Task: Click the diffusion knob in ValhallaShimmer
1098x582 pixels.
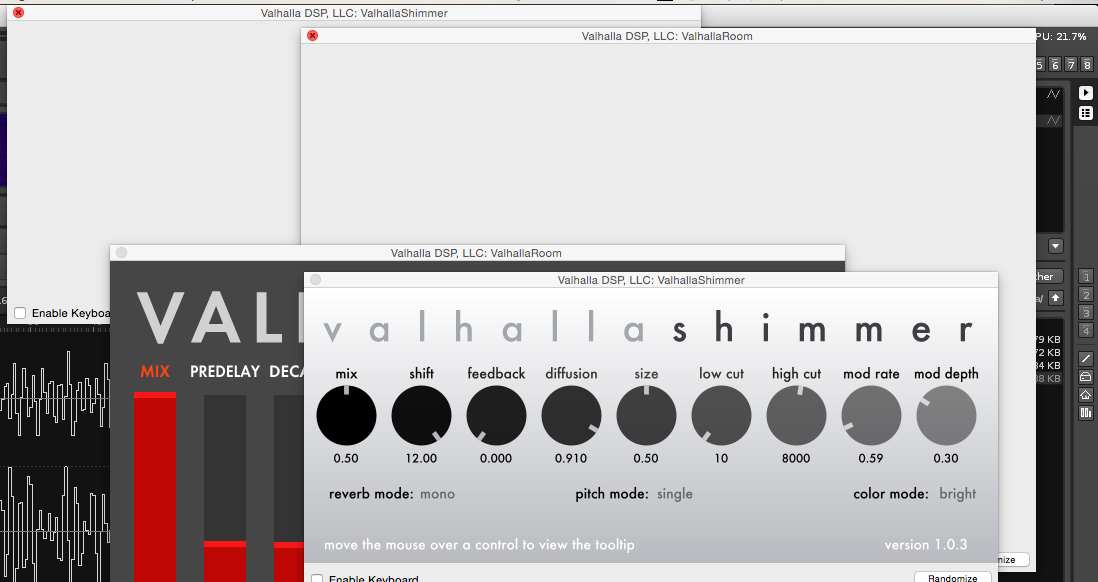Action: [x=571, y=415]
